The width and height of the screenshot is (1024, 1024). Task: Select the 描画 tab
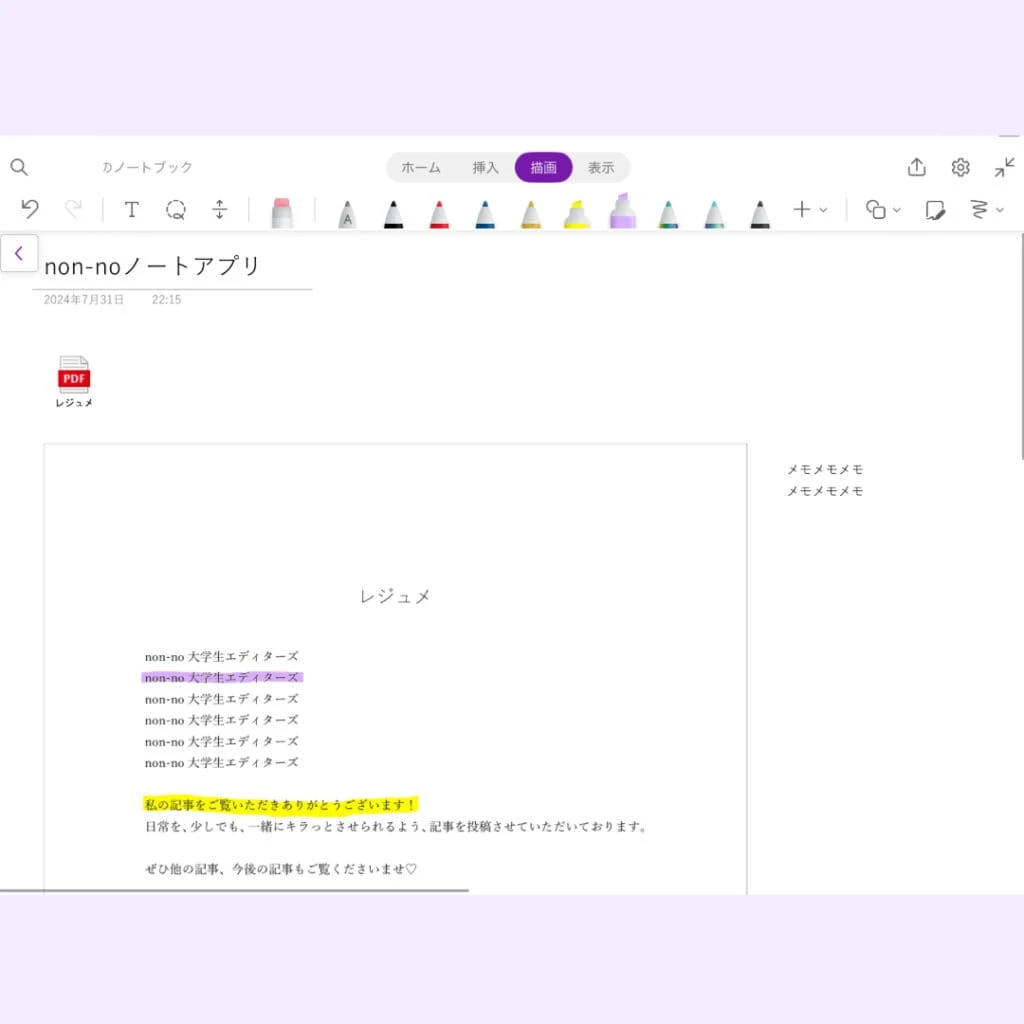click(x=543, y=167)
